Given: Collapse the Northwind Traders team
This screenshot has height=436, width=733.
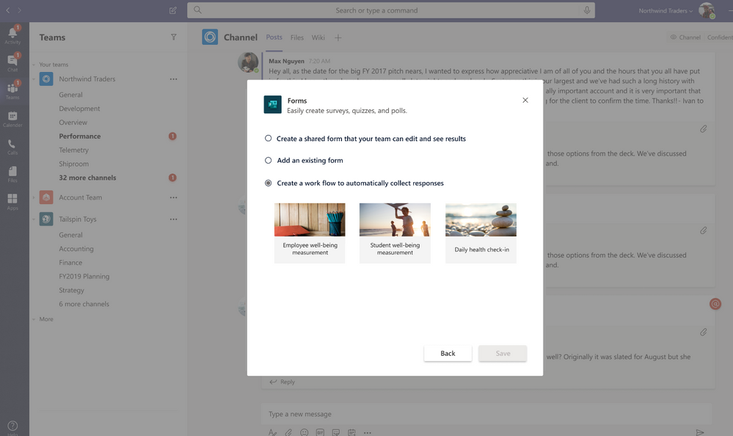Looking at the screenshot, I should click(34, 79).
